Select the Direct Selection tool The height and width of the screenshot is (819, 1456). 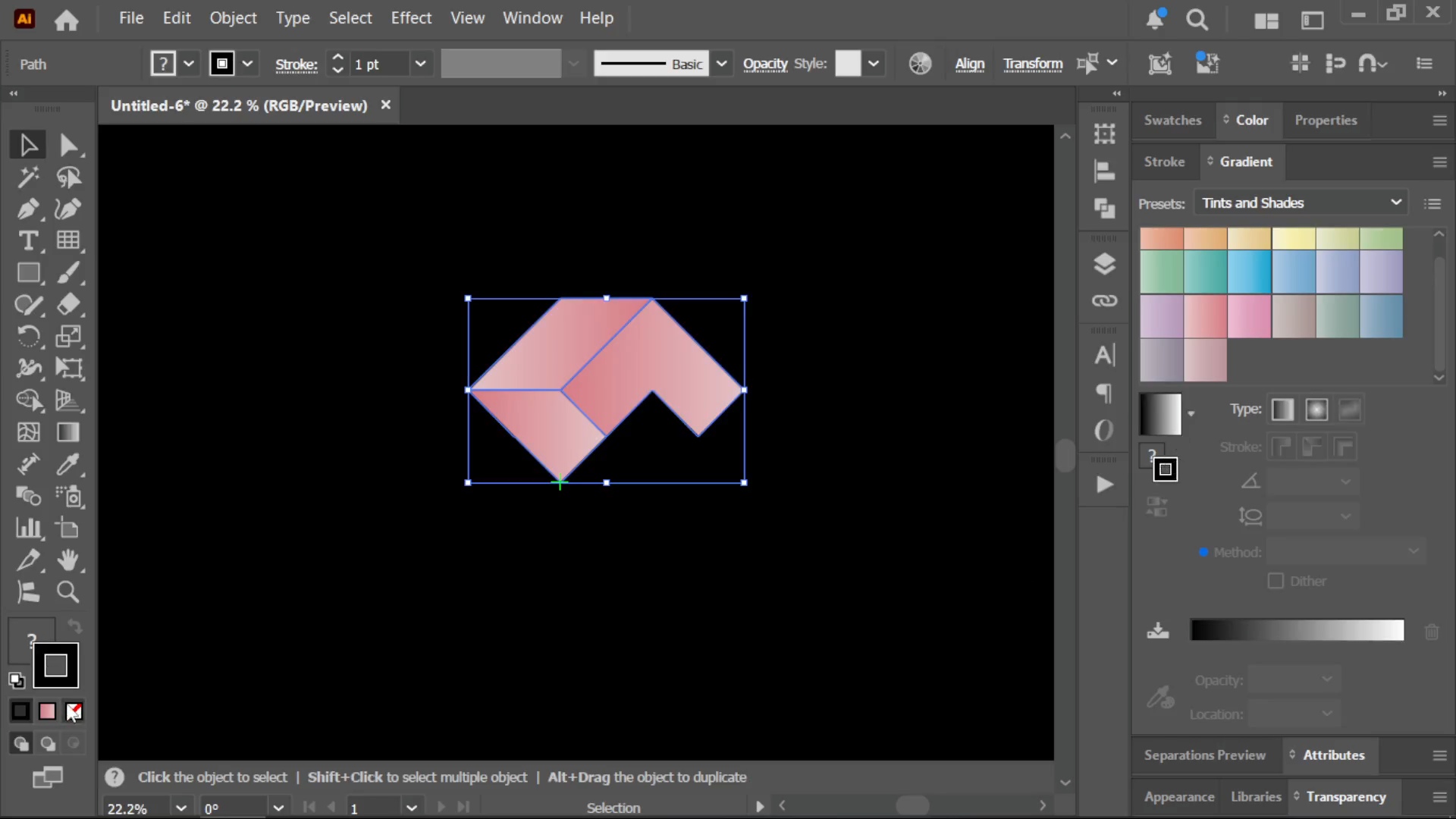68,145
